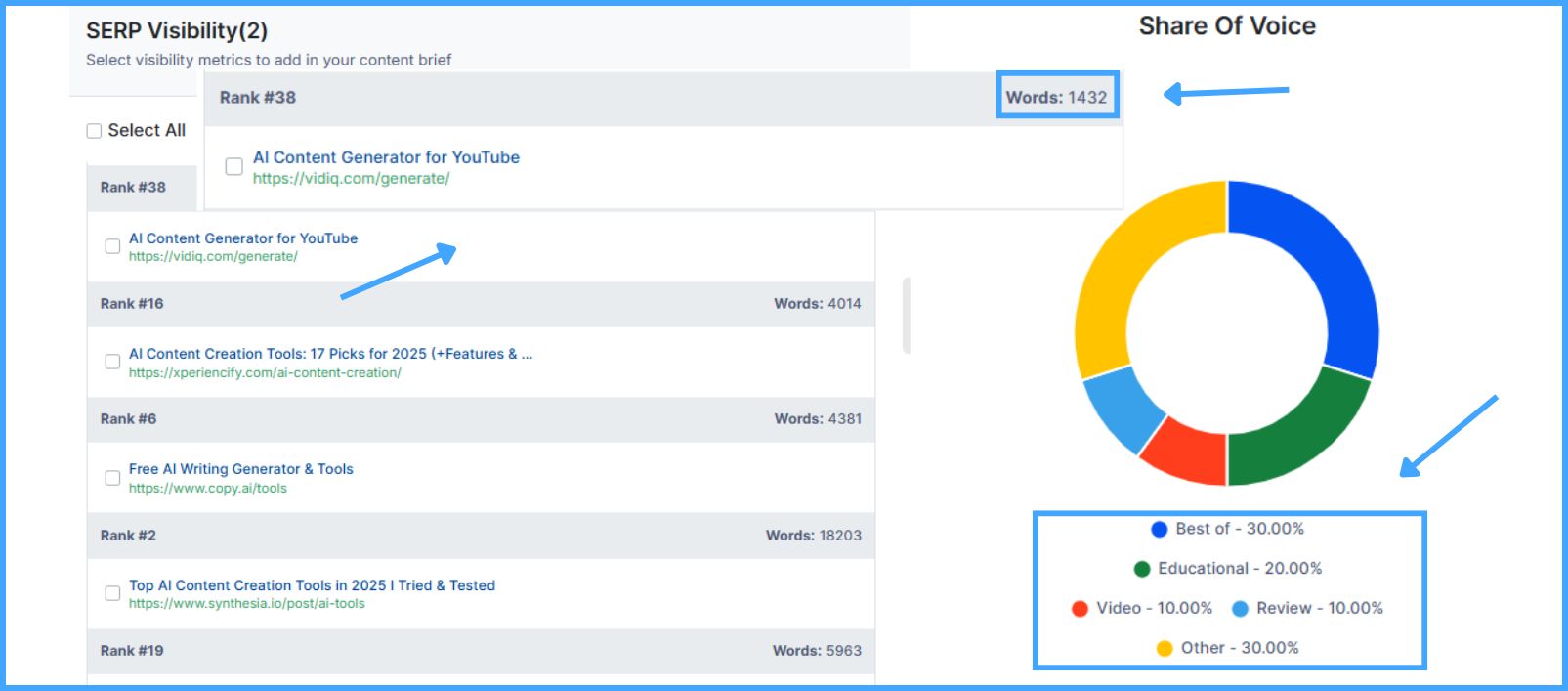1568x691 pixels.
Task: Select the Free AI Writing Generator & Tools checkbox
Action: pos(112,478)
